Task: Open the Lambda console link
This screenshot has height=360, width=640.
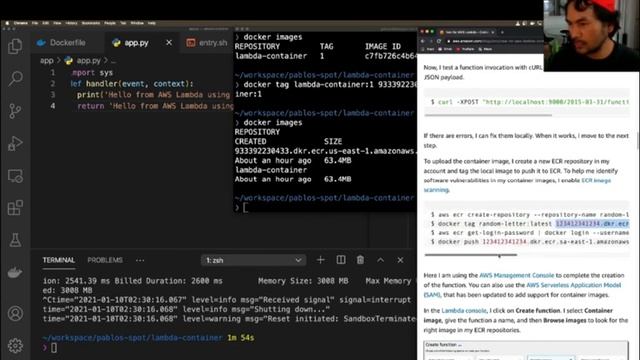Action: (x=464, y=311)
